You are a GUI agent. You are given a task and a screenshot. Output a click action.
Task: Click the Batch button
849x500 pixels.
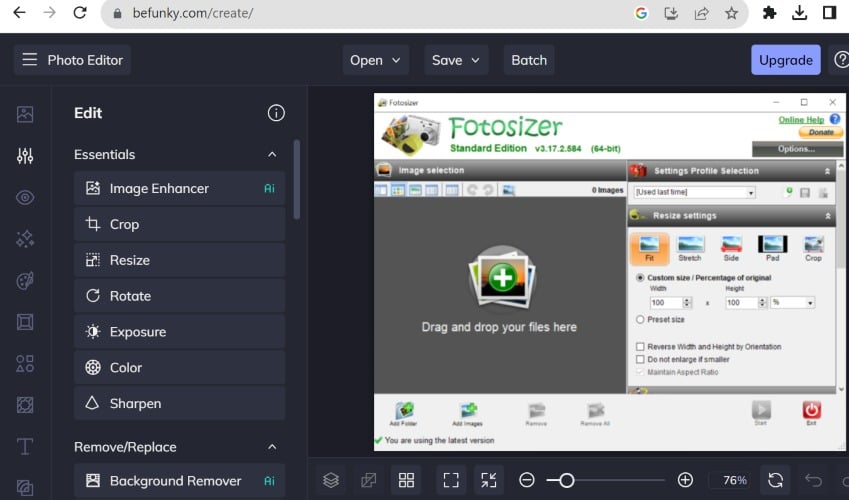[x=529, y=60]
